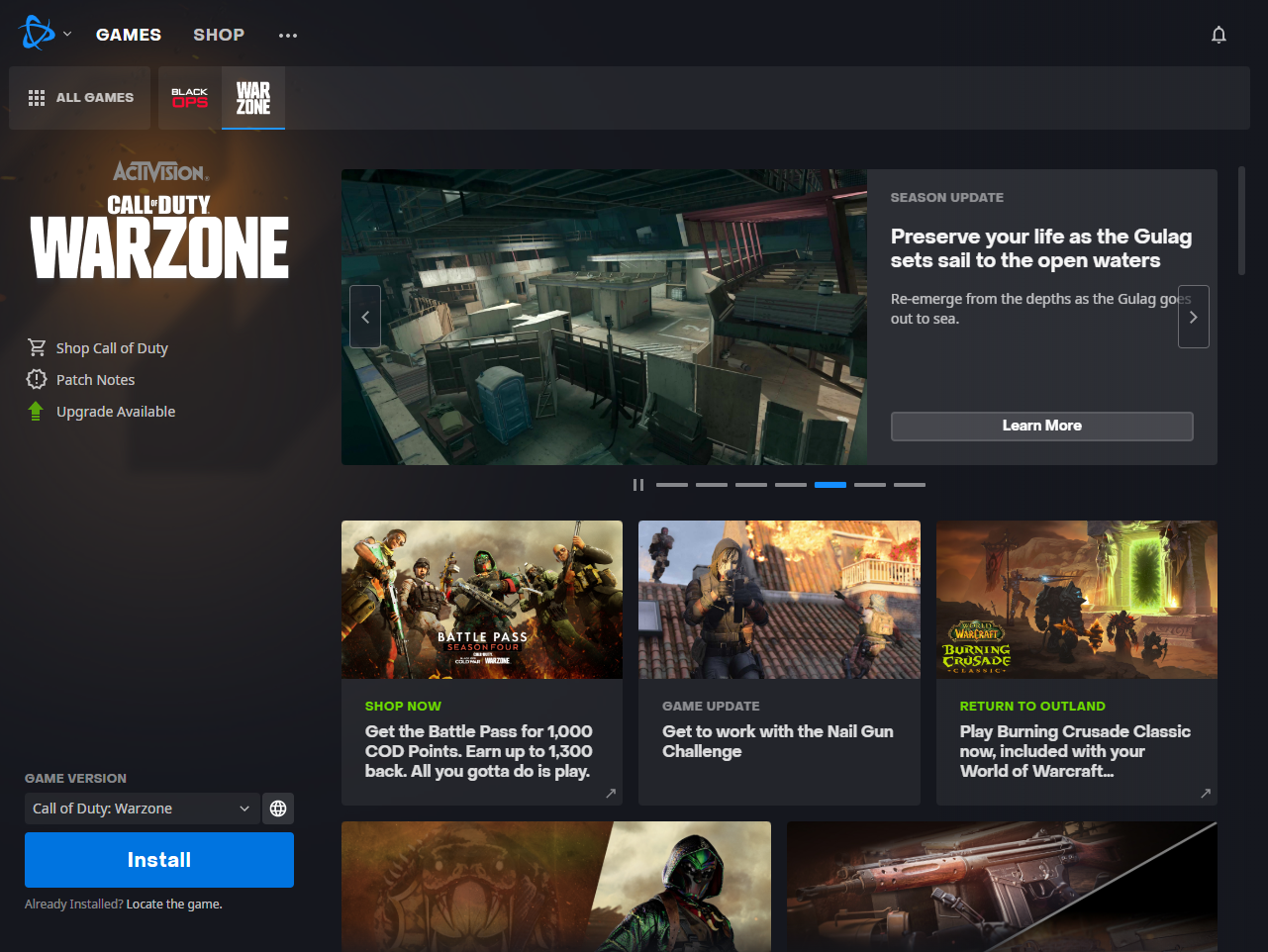Open the three-dot more options menu

288,36
